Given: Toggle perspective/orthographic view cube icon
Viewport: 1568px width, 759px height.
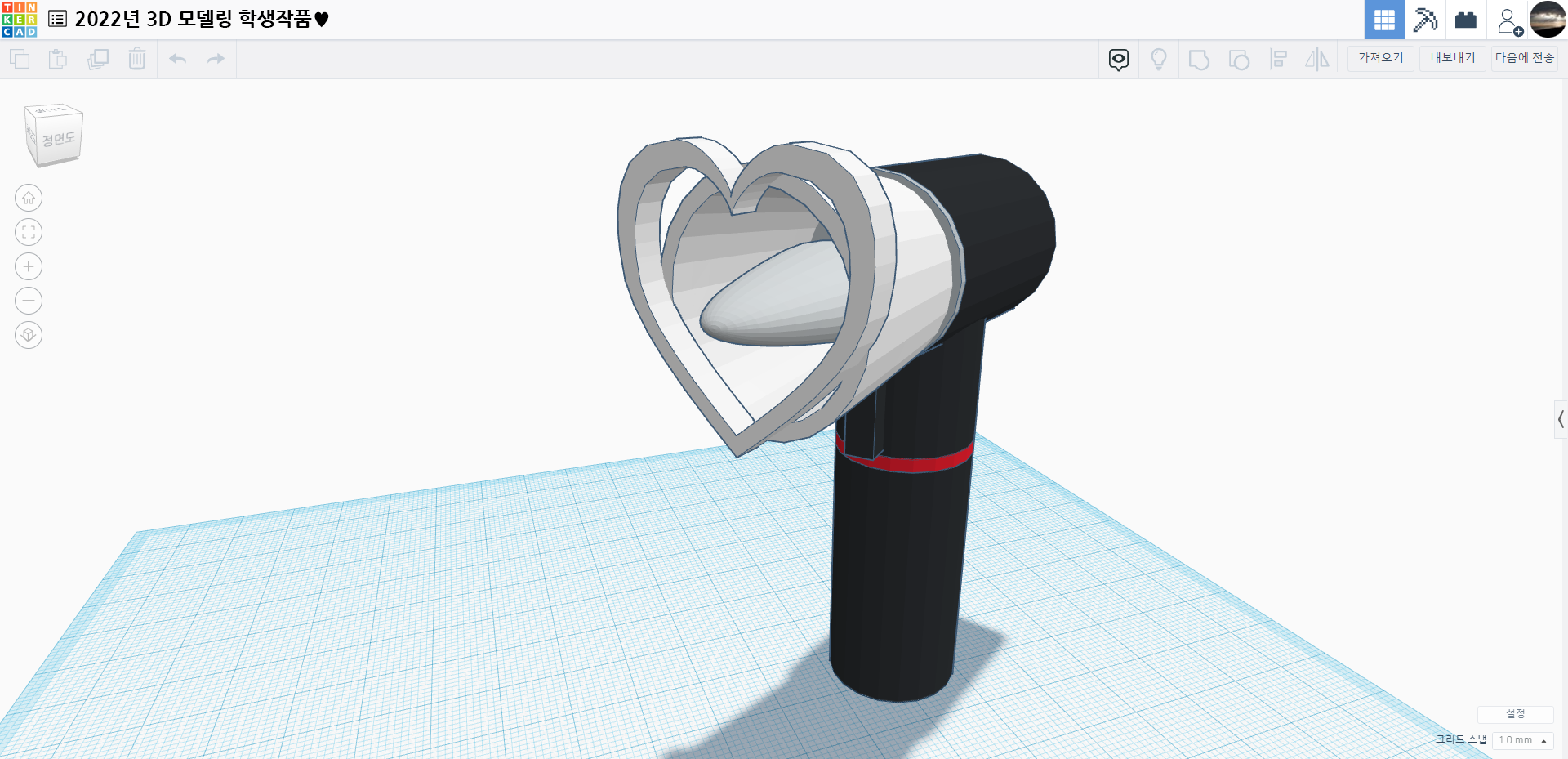Looking at the screenshot, I should tap(29, 335).
